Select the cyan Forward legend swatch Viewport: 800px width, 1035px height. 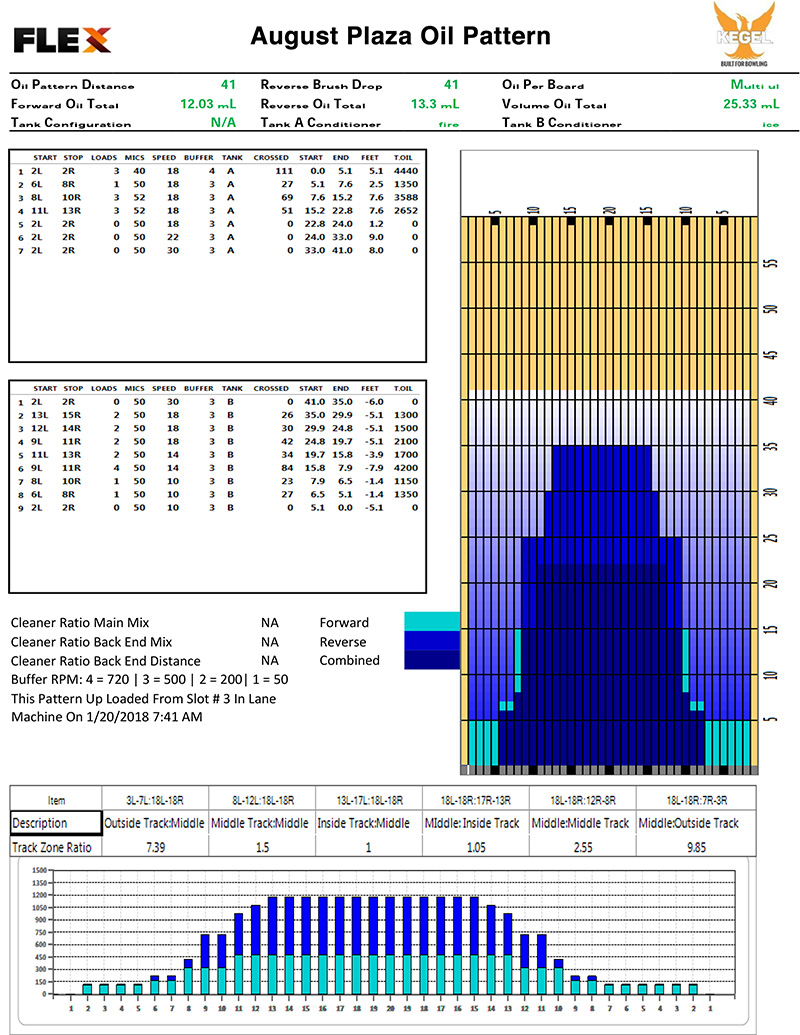pyautogui.click(x=431, y=622)
